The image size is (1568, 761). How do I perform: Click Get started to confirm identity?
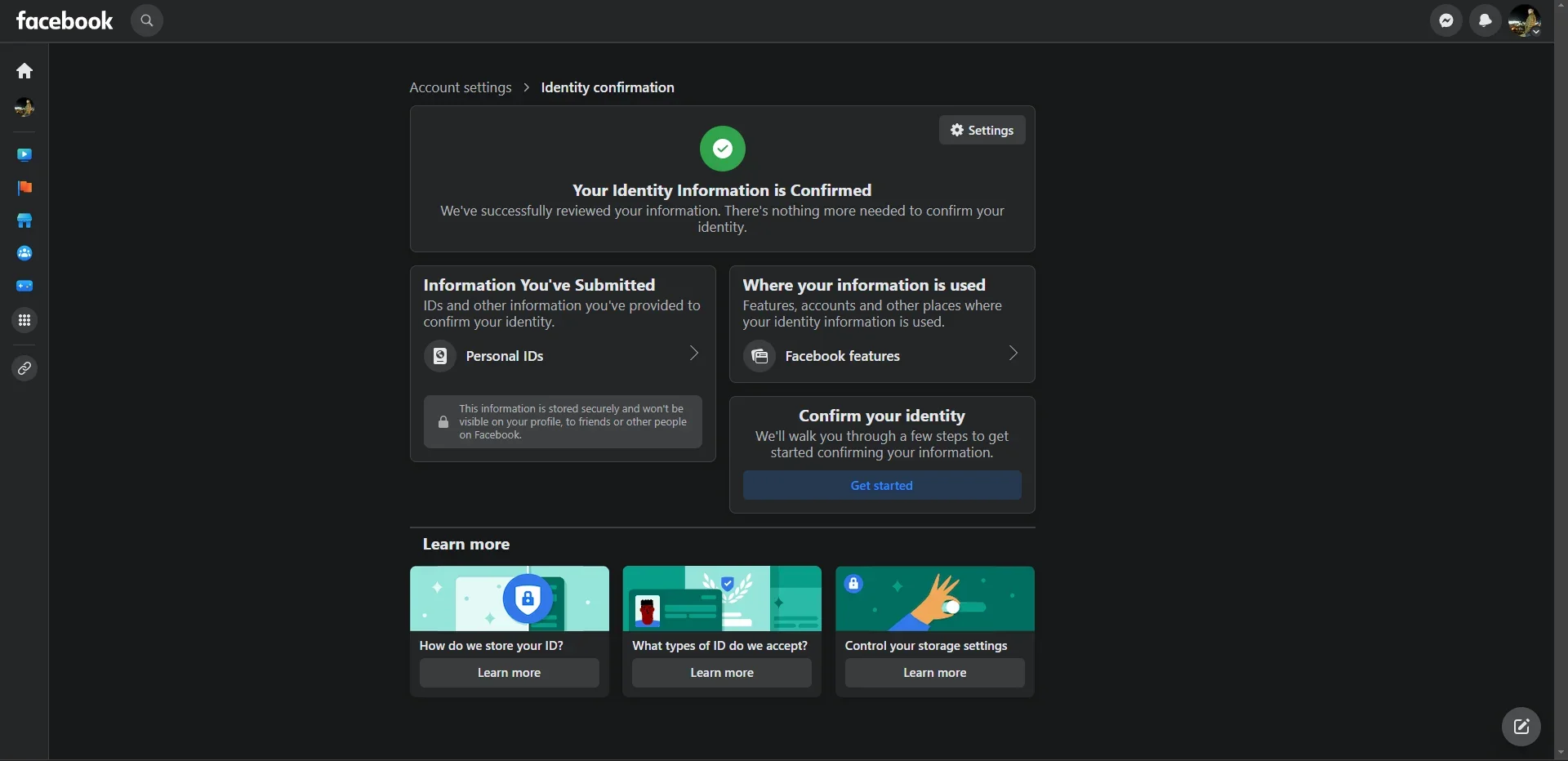point(882,485)
